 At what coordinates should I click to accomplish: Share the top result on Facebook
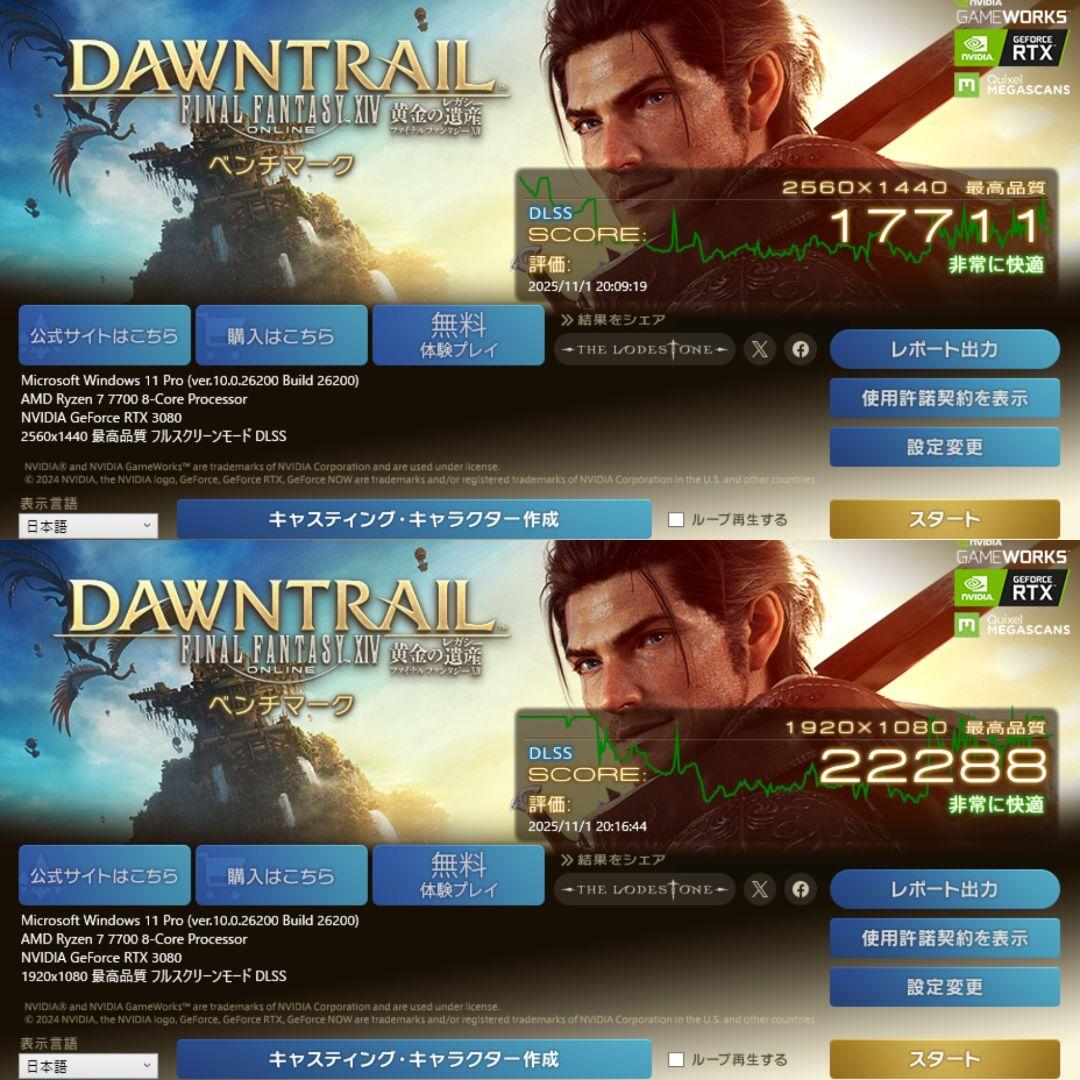[800, 349]
